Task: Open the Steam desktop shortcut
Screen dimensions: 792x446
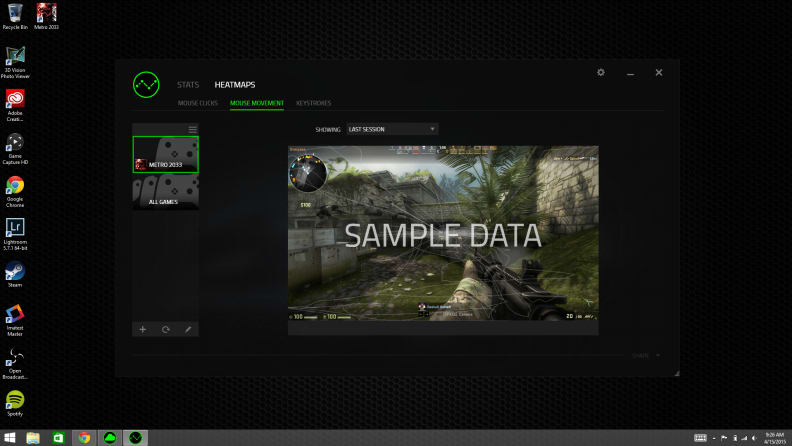Action: pos(15,274)
